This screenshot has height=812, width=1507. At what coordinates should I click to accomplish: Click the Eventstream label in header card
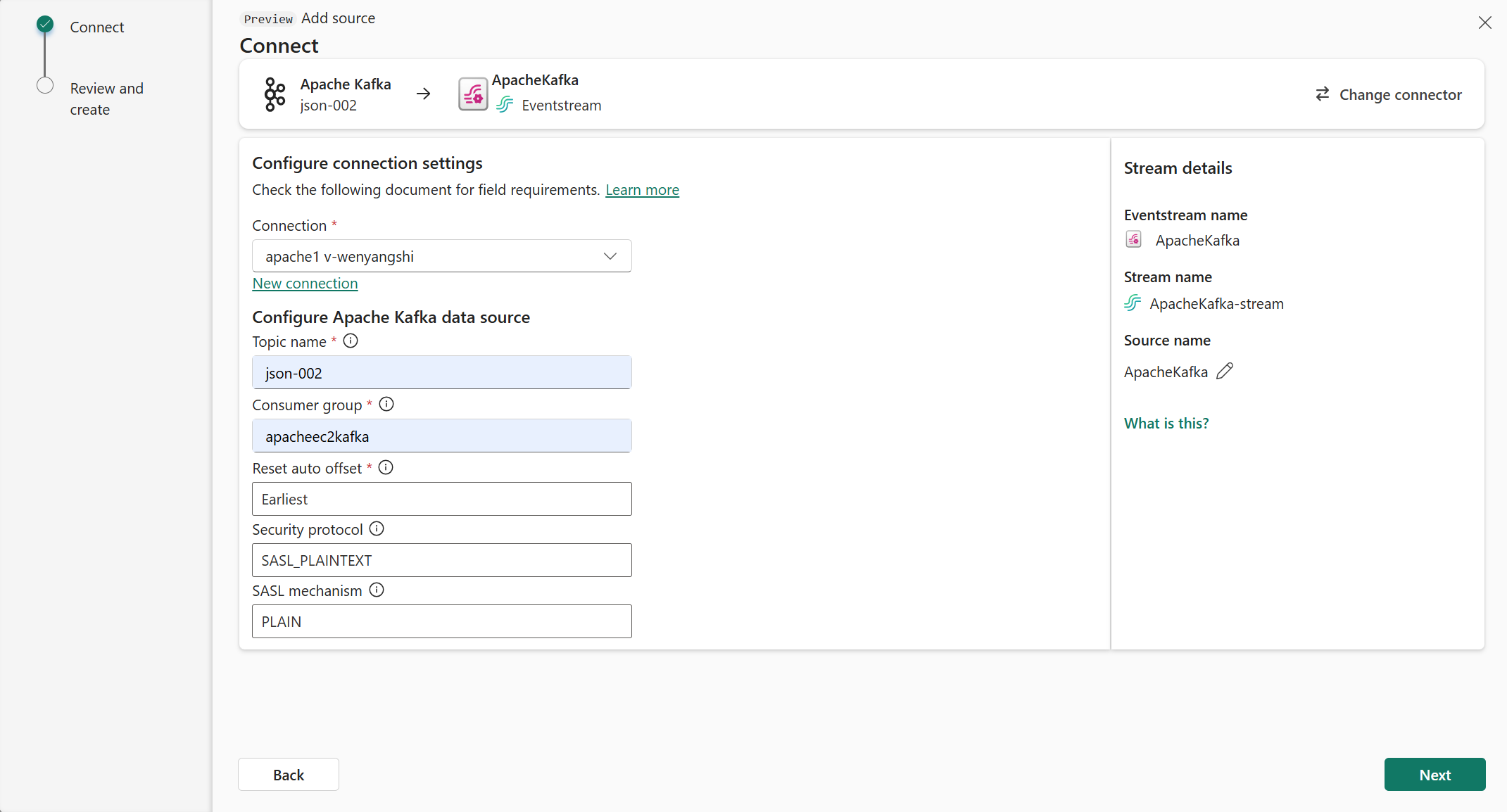[x=562, y=106]
